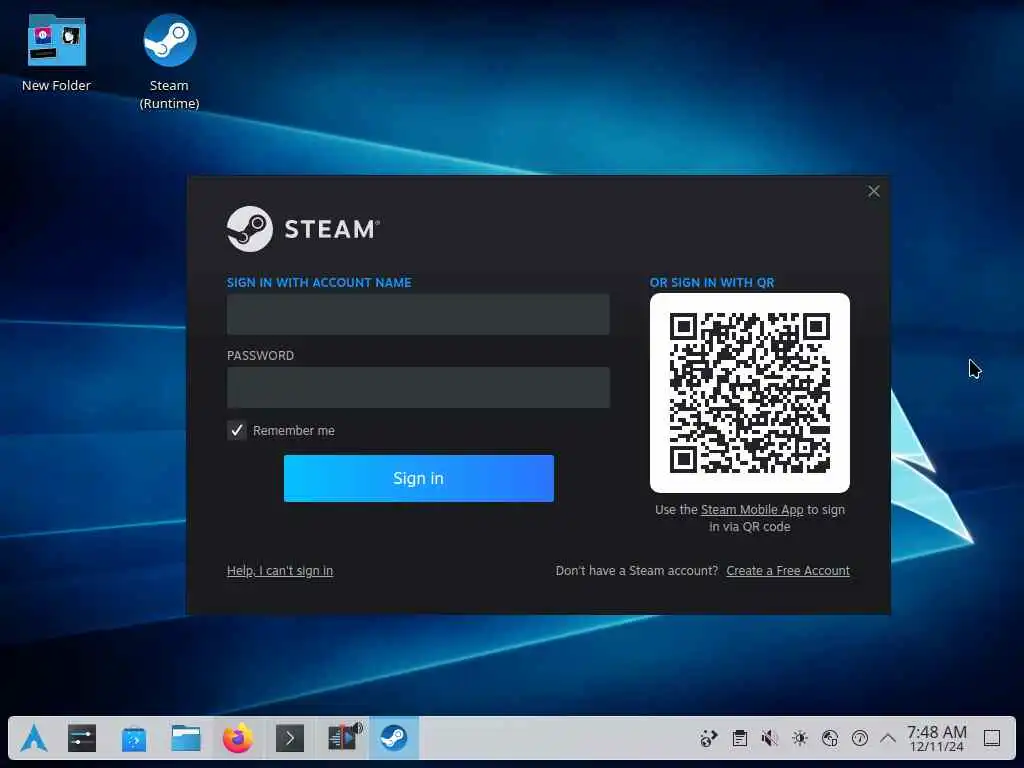Click the circular question-mark tray icon
The height and width of the screenshot is (768, 1024).
pyautogui.click(x=859, y=739)
